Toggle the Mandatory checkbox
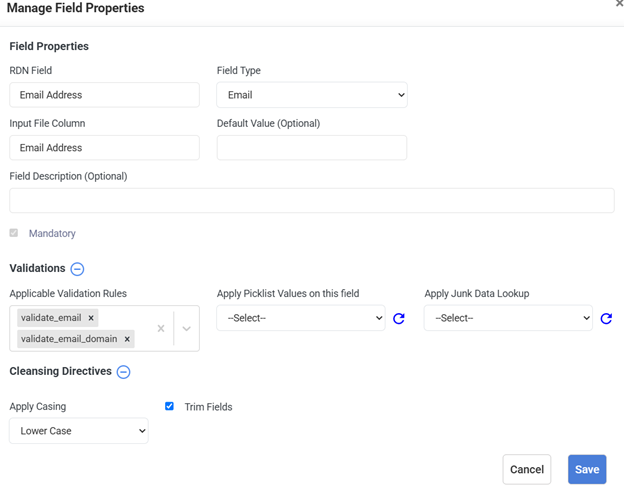This screenshot has width=624, height=500. click(14, 233)
